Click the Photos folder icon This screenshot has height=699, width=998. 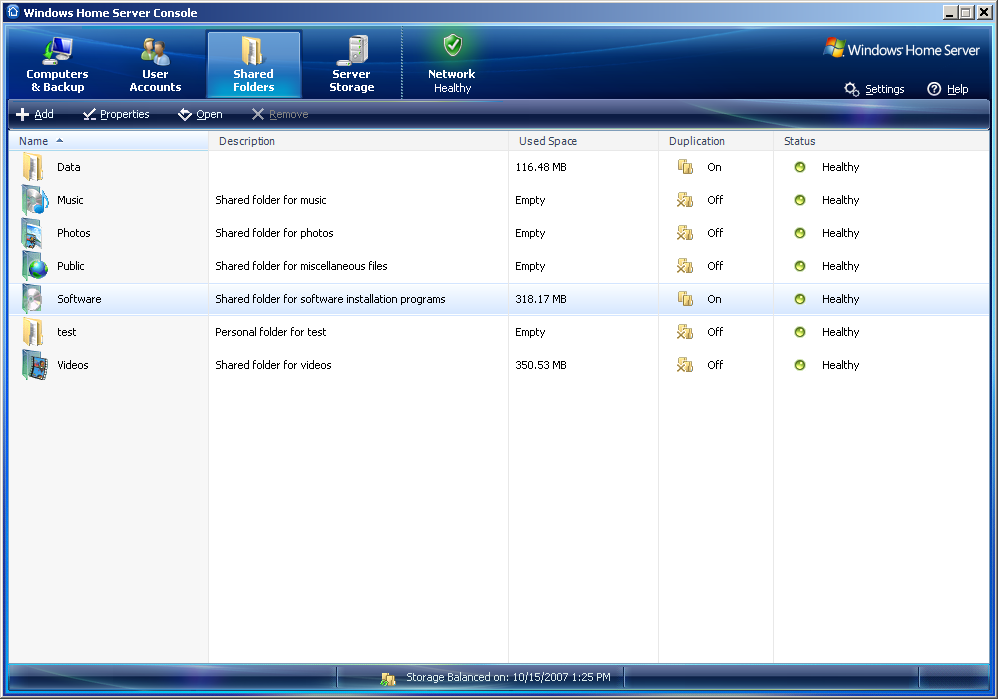pyautogui.click(x=32, y=234)
